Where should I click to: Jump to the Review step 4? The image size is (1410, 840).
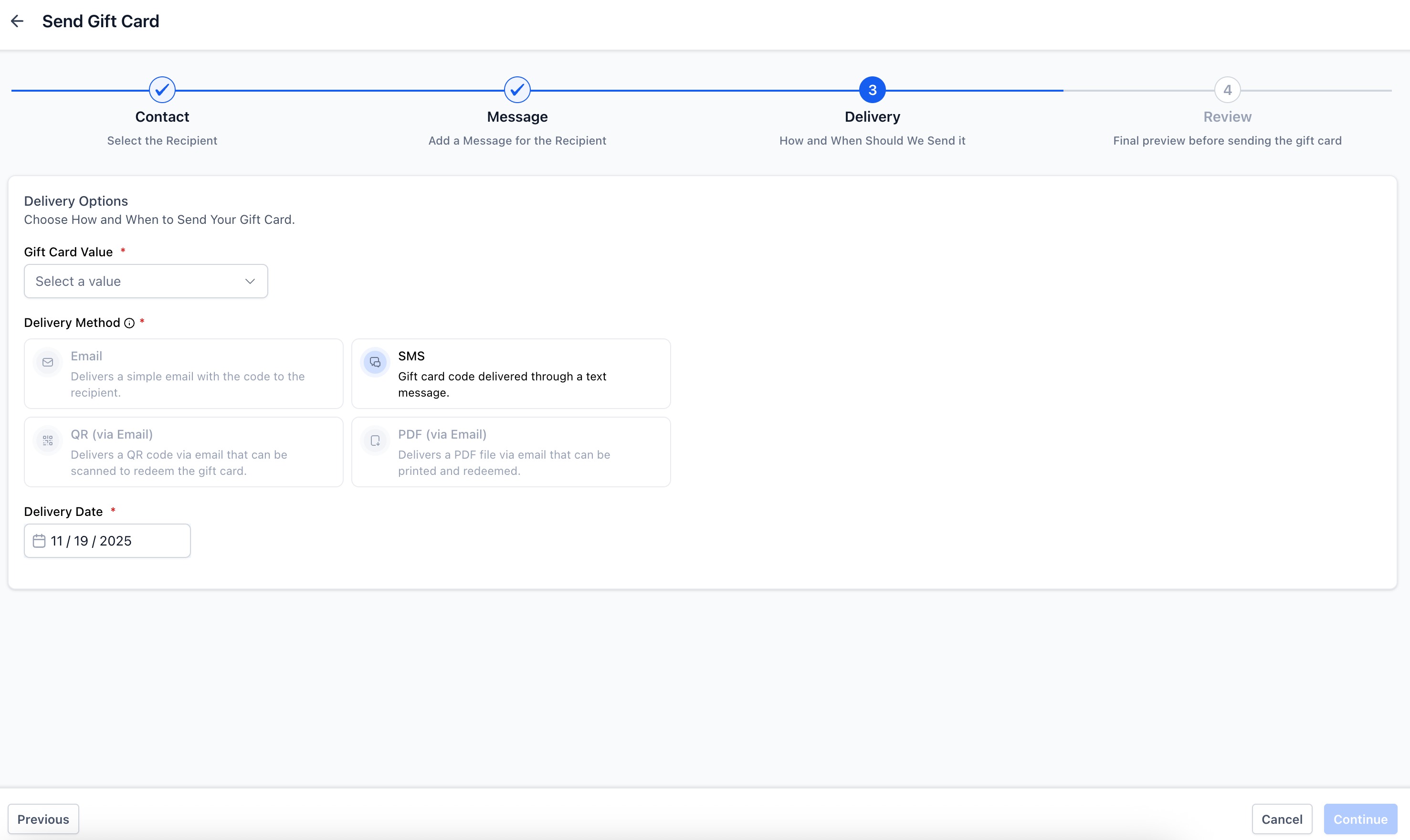[1227, 90]
